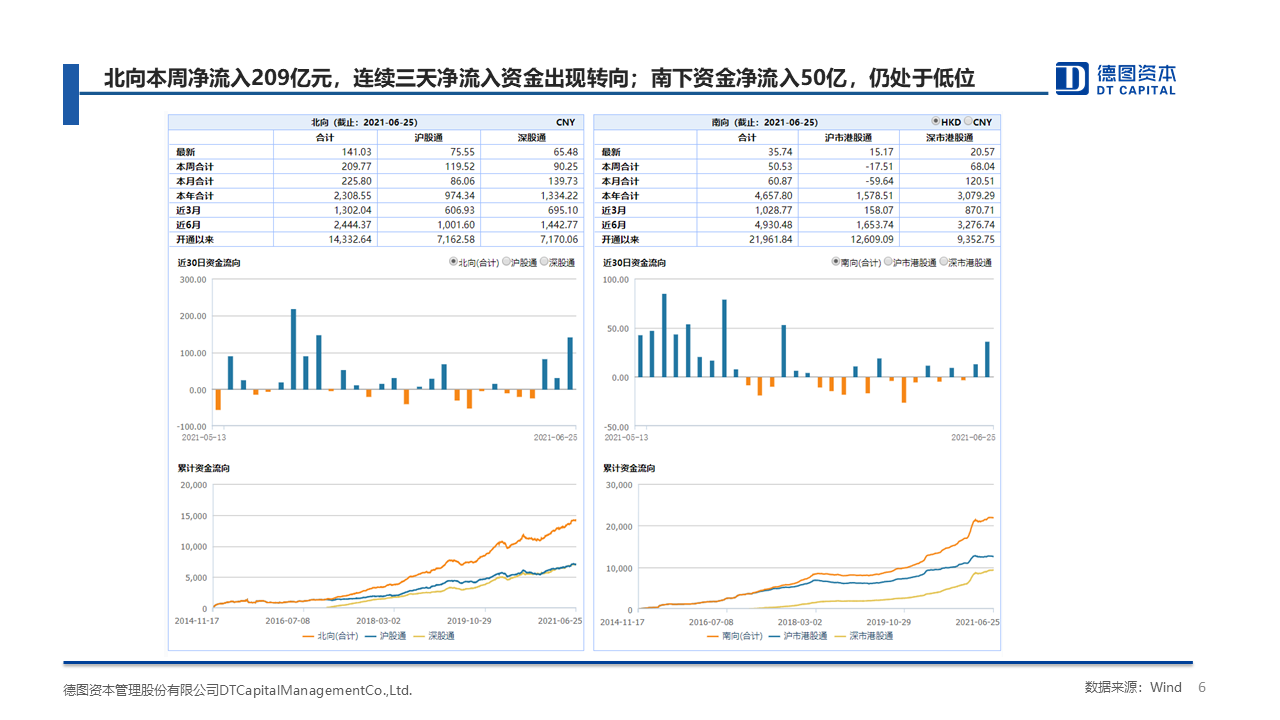The width and height of the screenshot is (1280, 720).
Task: Click the blue 沪市港股通 legend entry
Action: (x=797, y=636)
